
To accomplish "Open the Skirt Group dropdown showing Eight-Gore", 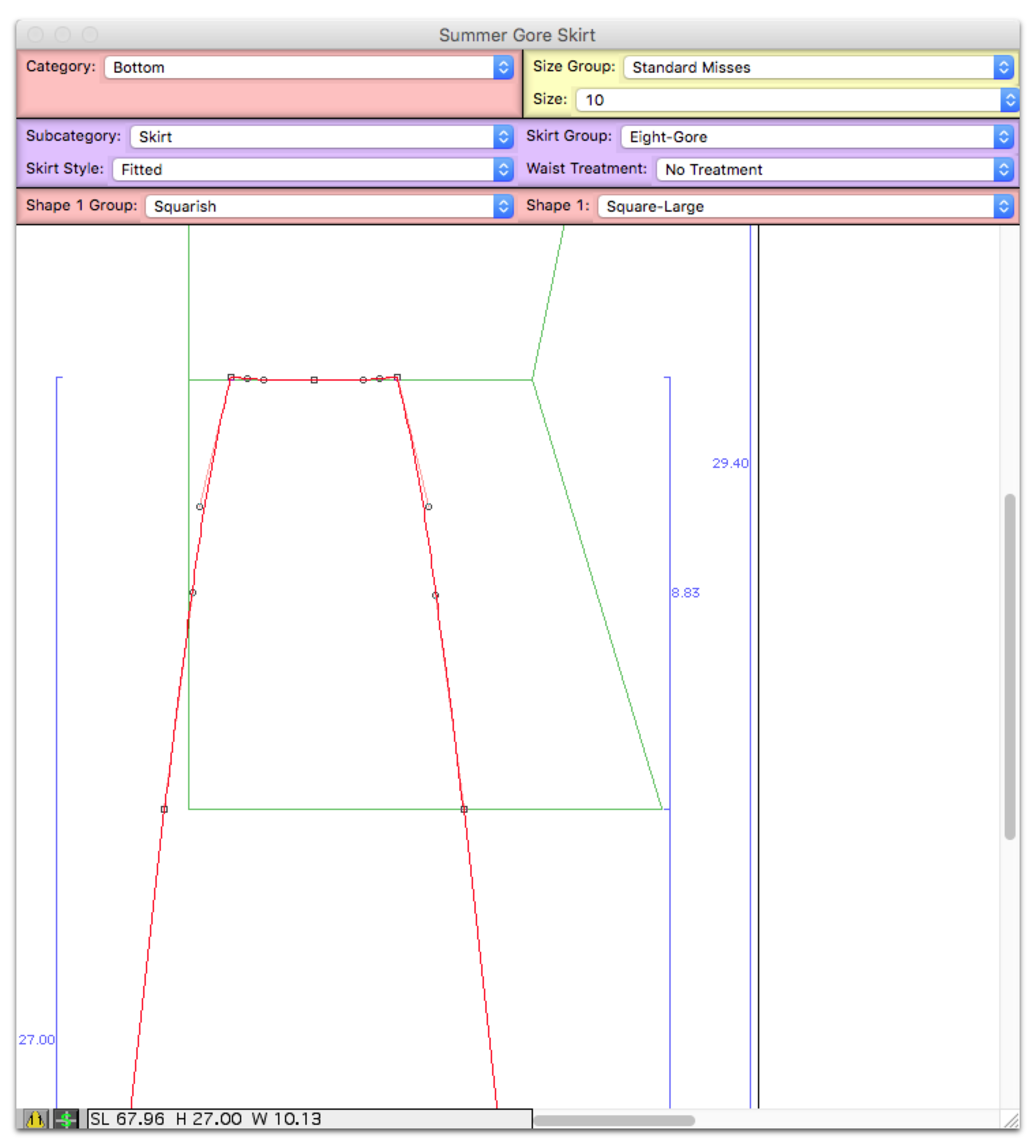I will point(817,137).
